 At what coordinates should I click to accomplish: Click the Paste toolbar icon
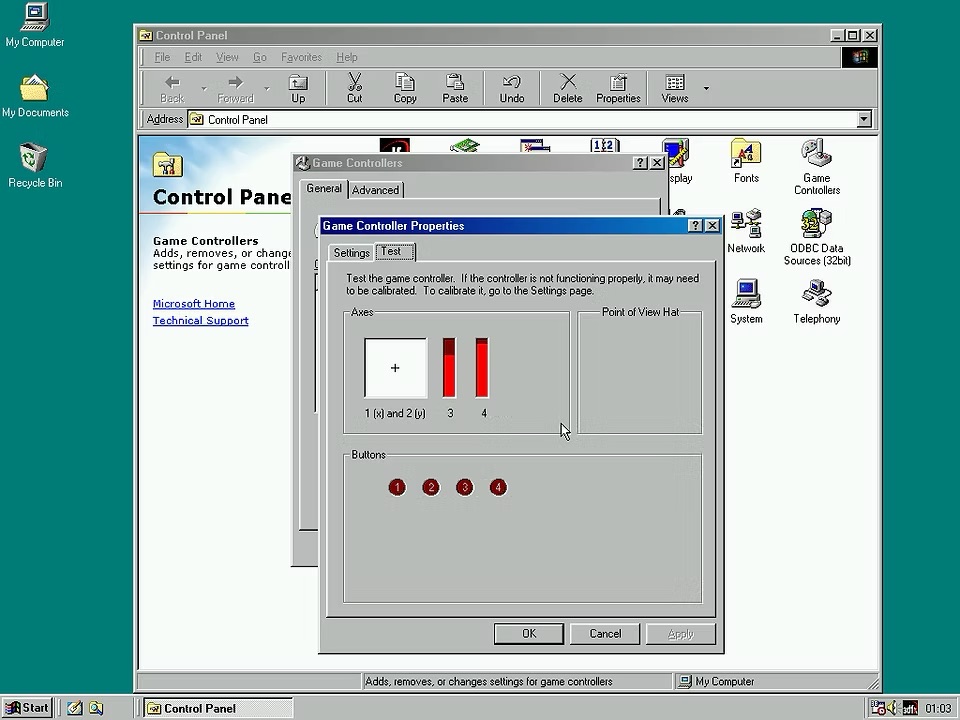[x=455, y=89]
